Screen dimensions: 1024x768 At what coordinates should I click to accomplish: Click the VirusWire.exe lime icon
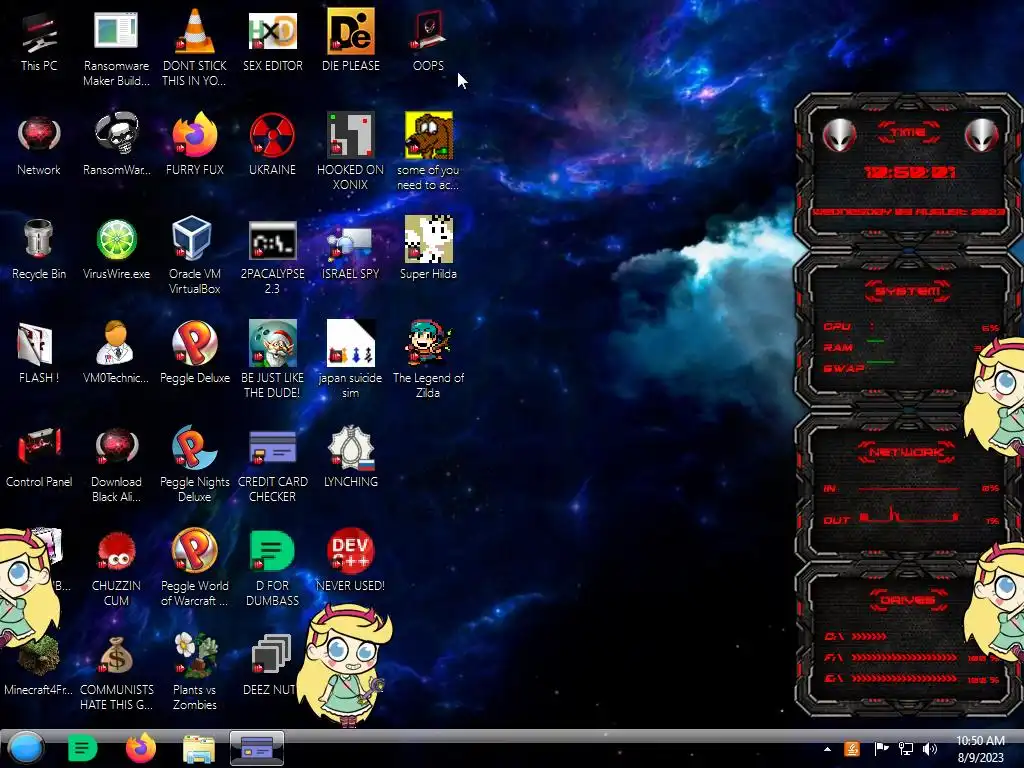point(116,239)
